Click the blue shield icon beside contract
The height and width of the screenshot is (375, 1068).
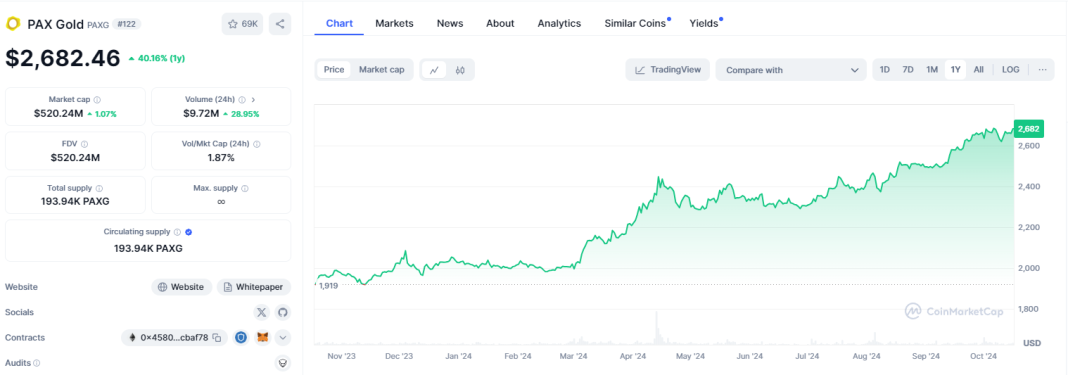point(240,338)
